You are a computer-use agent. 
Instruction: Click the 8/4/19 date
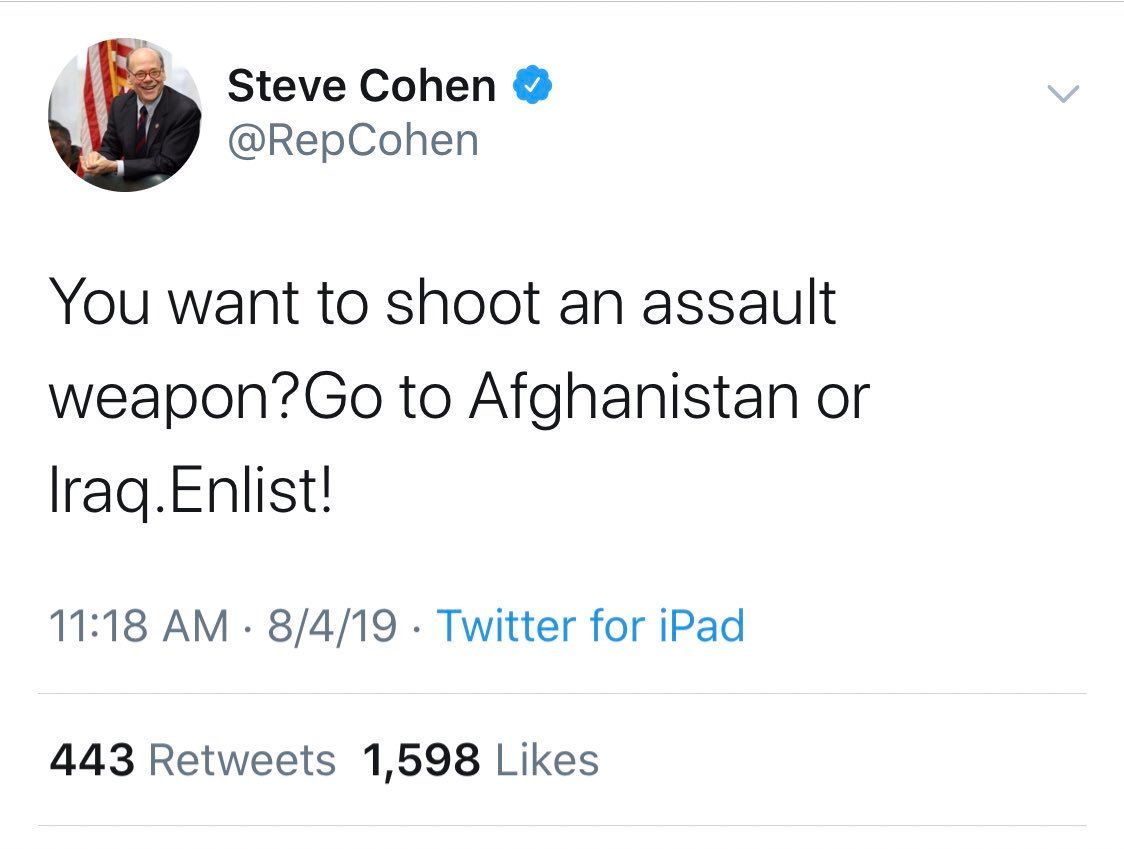pos(333,626)
